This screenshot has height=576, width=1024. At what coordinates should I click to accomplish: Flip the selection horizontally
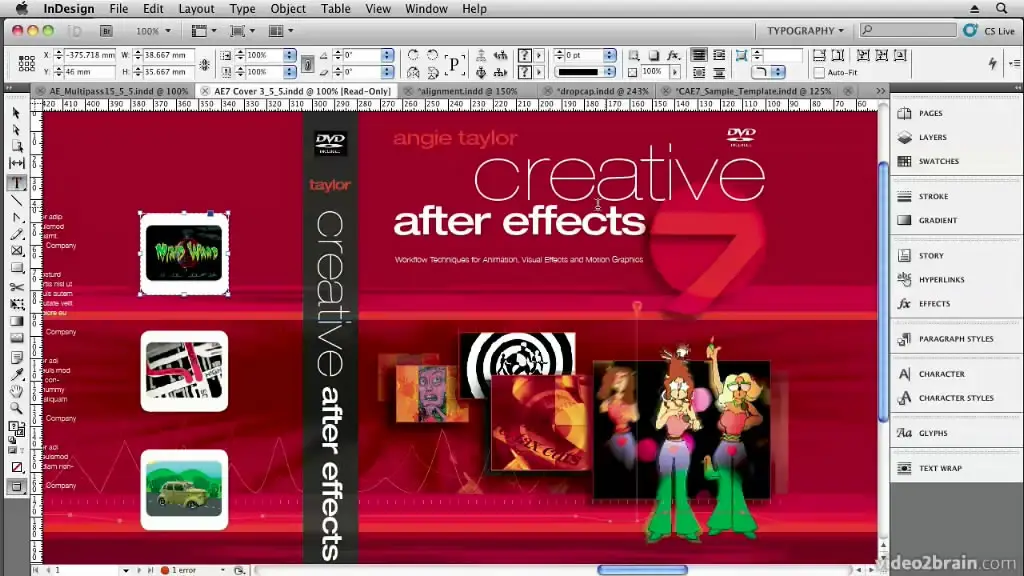click(413, 72)
